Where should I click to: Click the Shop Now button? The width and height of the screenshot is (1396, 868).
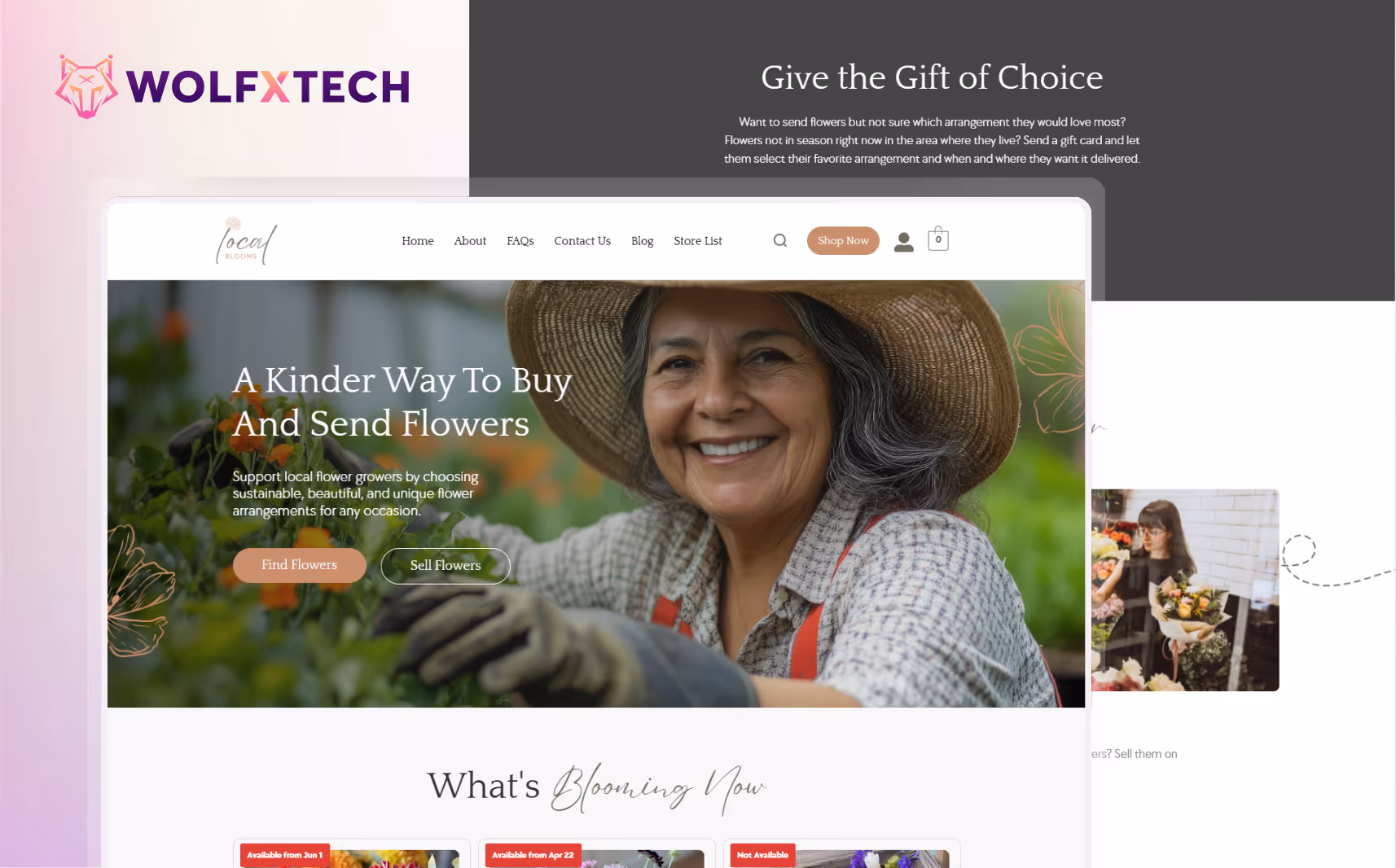click(843, 240)
